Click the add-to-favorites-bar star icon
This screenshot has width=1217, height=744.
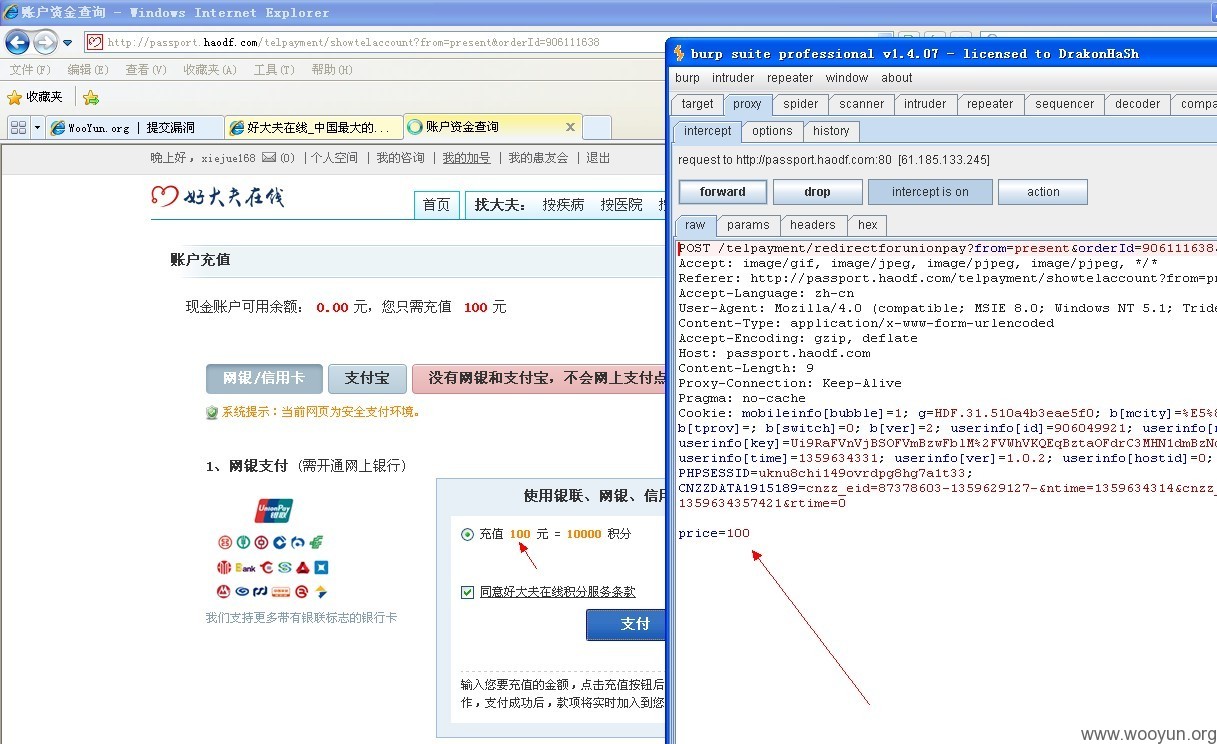91,97
